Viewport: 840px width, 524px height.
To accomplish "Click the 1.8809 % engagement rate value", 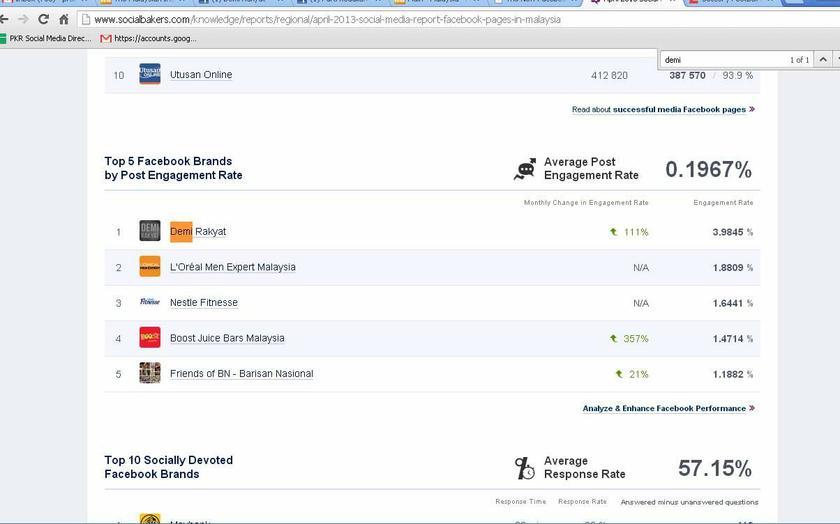I will pos(732,267).
